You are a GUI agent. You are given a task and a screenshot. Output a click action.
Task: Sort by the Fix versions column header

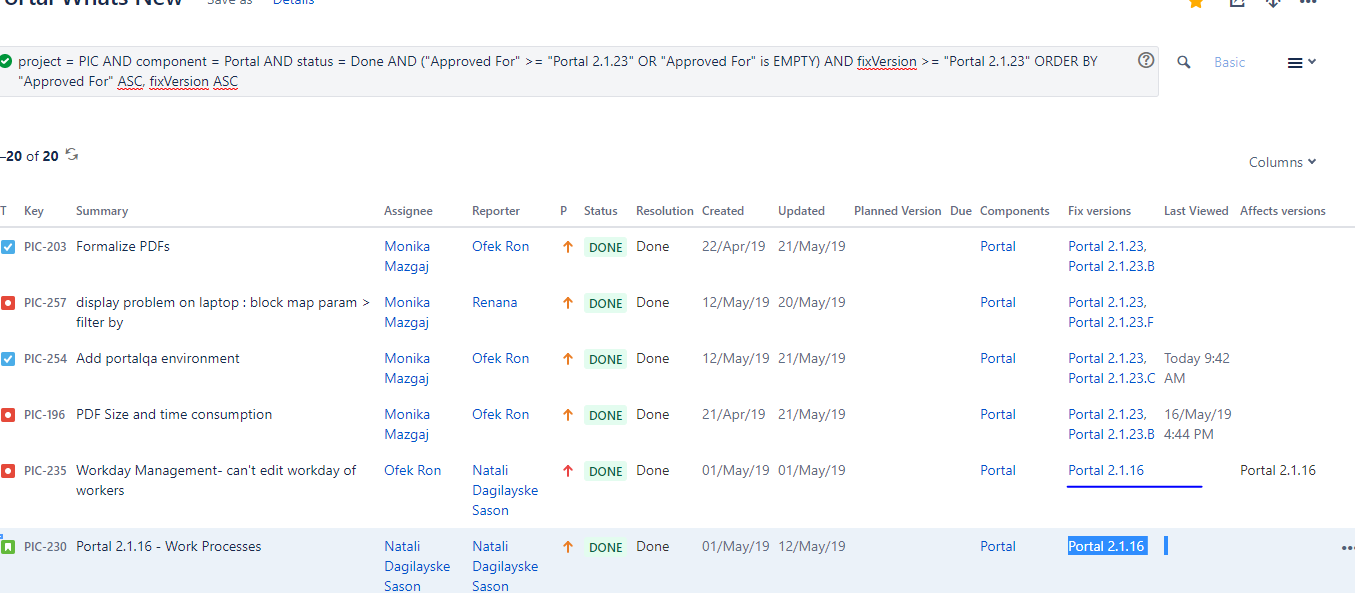pos(1099,211)
